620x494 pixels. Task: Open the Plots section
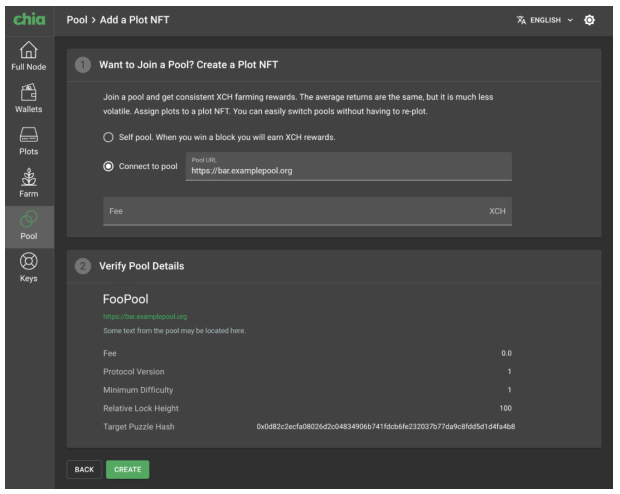[28, 141]
